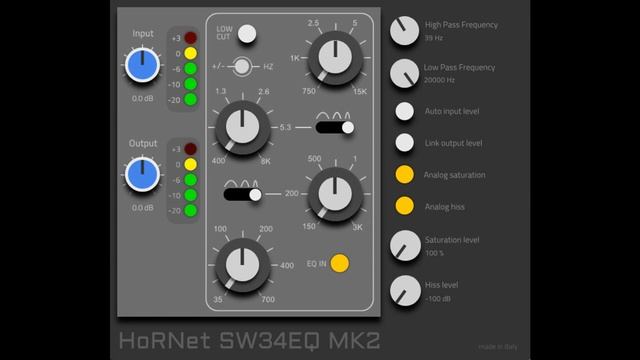This screenshot has width=640, height=360.
Task: Click the 8K mark on high-mid knob
Action: click(x=265, y=162)
